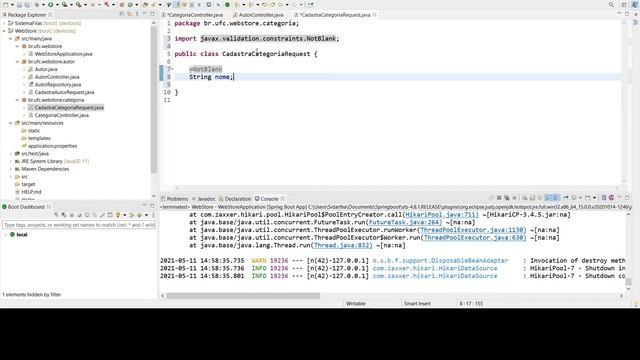The width and height of the screenshot is (640, 360).
Task: Select the Console tab
Action: [269, 199]
